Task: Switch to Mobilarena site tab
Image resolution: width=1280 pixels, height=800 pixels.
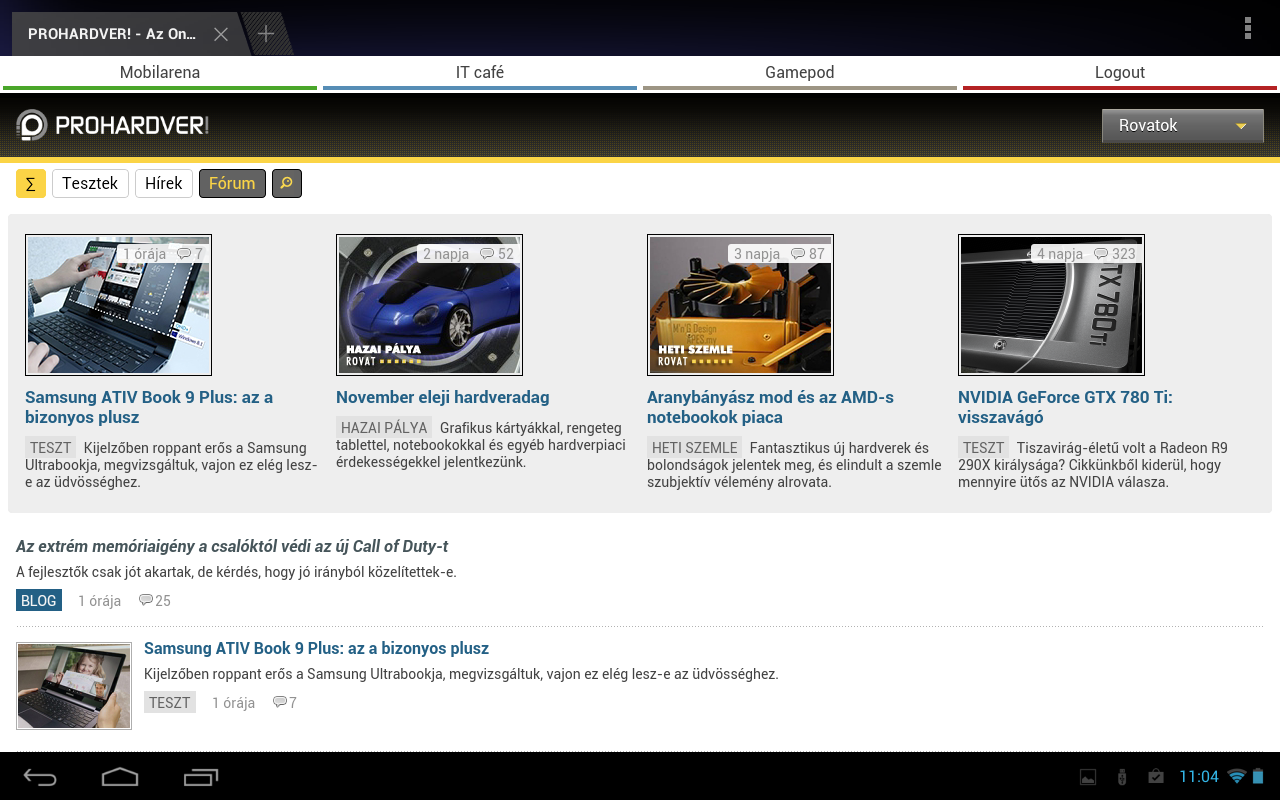Action: click(160, 73)
